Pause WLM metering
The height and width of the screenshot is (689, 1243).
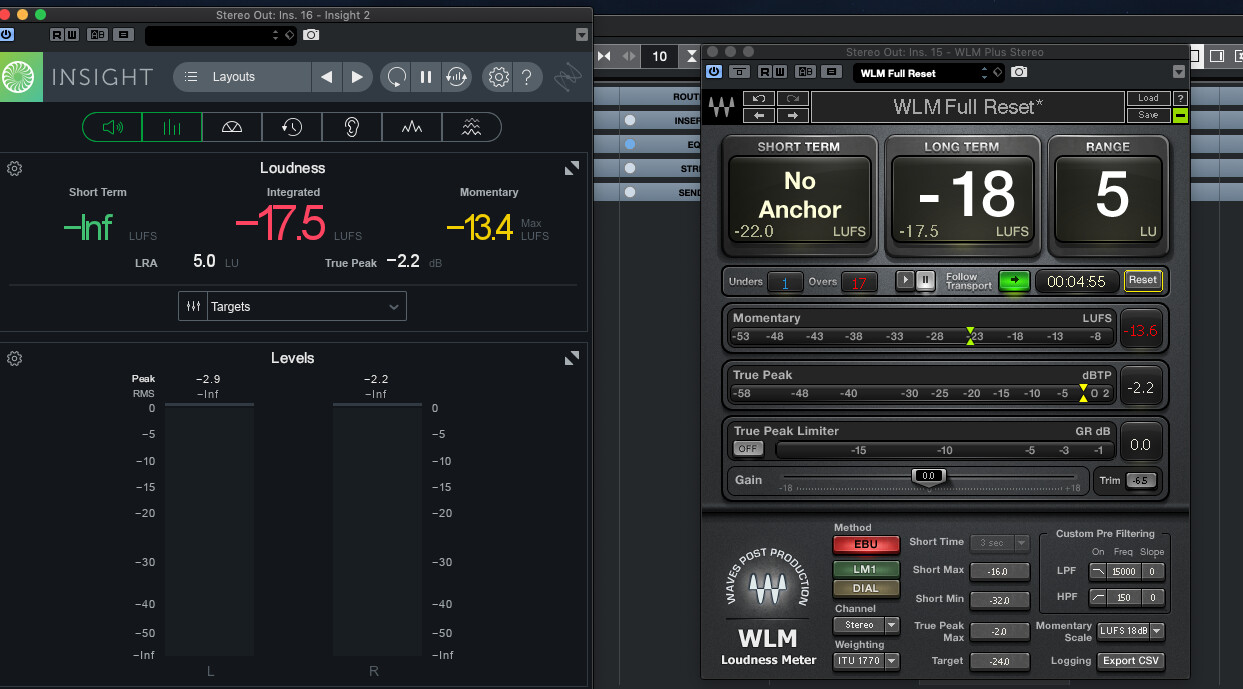click(926, 281)
